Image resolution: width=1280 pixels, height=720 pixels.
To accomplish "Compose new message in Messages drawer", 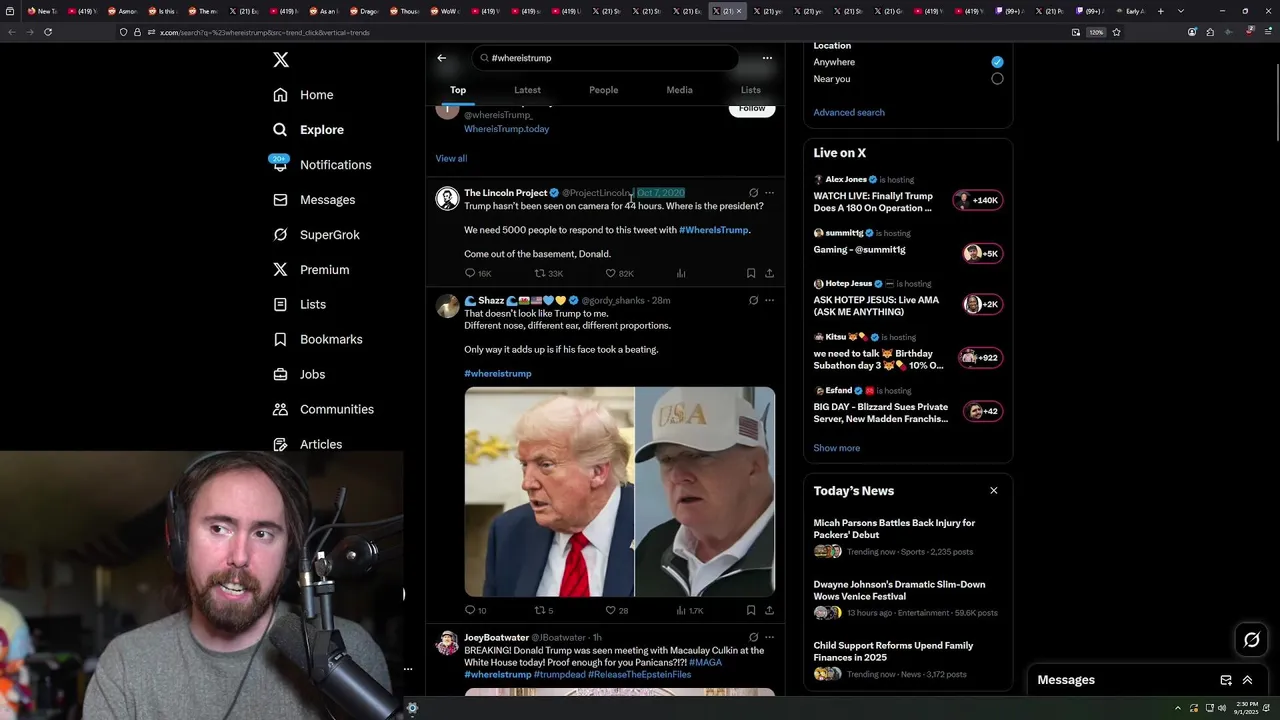I will 1226,680.
